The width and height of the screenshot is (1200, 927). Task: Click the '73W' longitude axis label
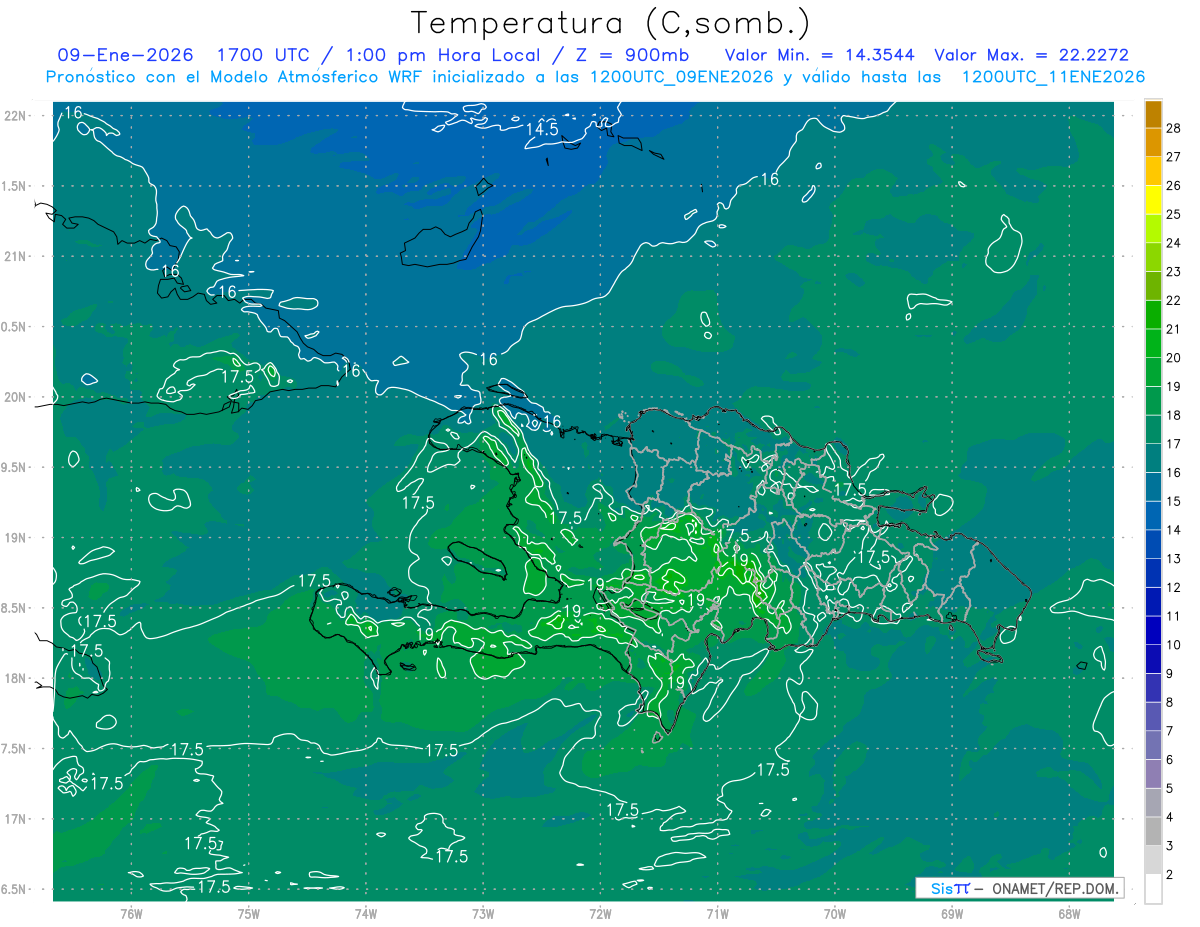pos(483,914)
